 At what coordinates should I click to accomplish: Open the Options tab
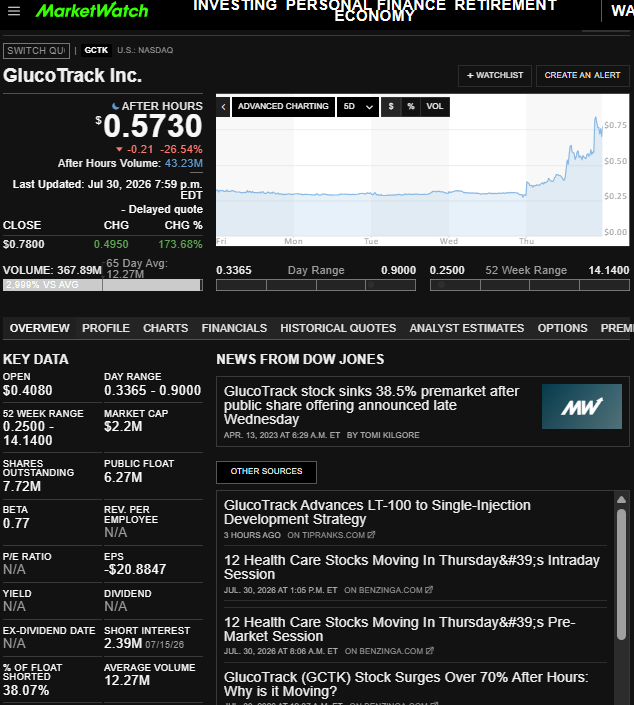pos(563,328)
